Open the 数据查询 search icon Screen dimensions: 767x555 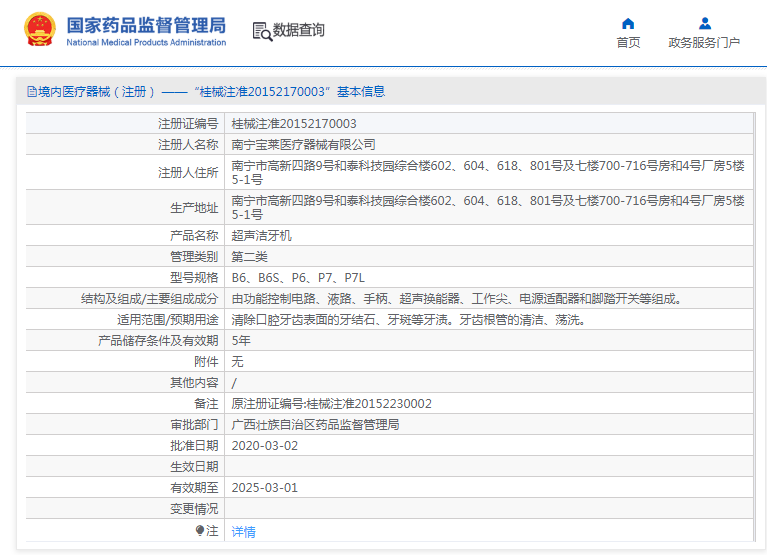coord(262,31)
